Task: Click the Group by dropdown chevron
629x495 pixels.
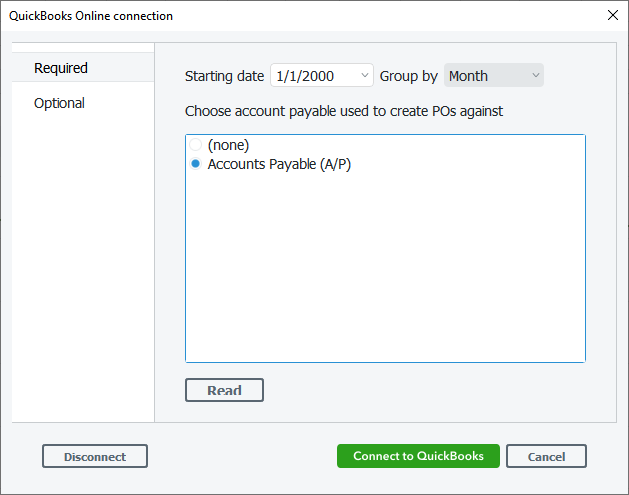Action: pos(535,76)
